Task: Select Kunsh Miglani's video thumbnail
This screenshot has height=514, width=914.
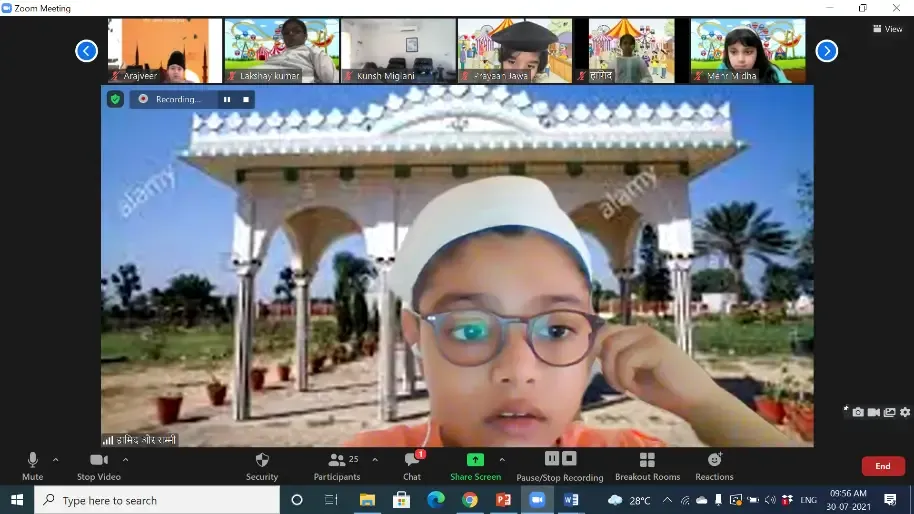Action: point(396,50)
